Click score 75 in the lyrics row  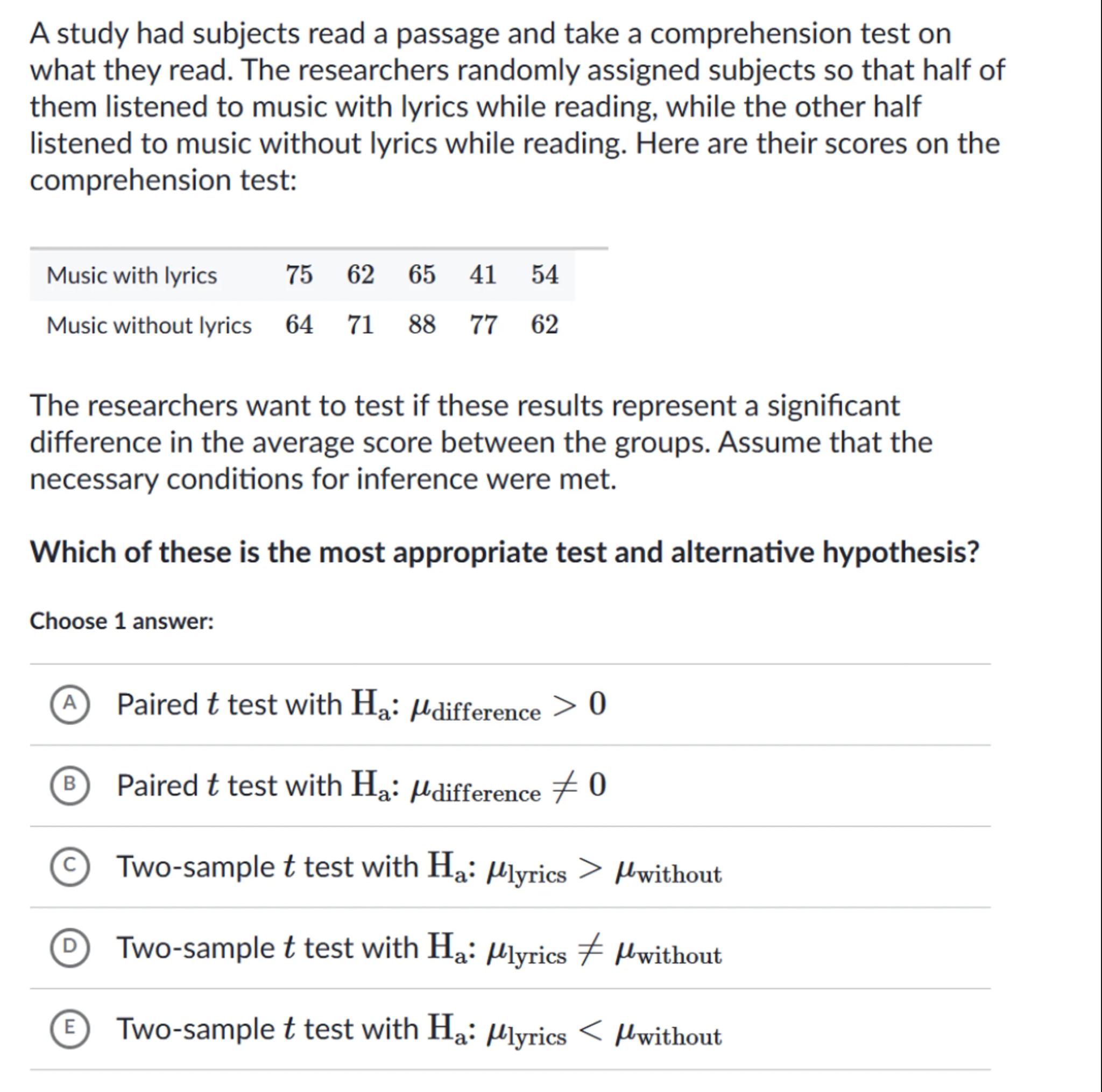click(300, 275)
